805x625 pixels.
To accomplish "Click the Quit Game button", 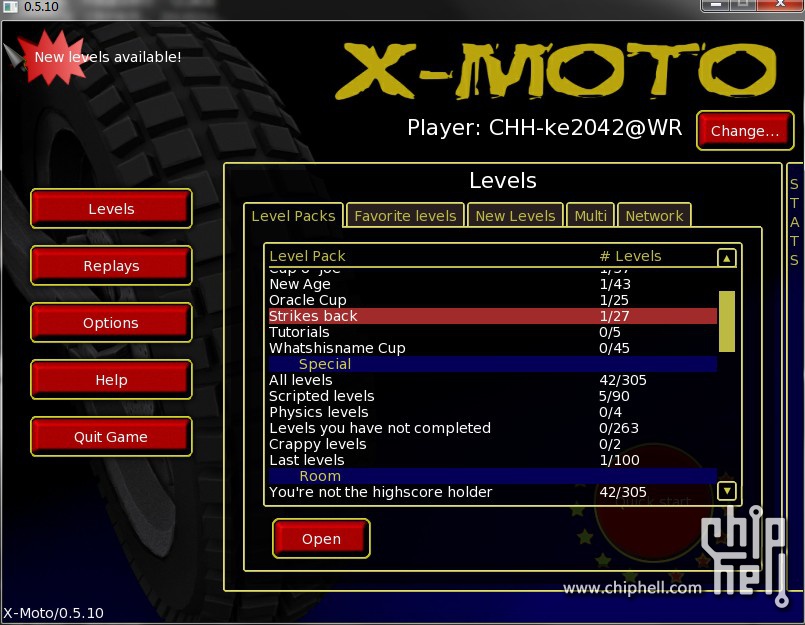I will pyautogui.click(x=111, y=437).
